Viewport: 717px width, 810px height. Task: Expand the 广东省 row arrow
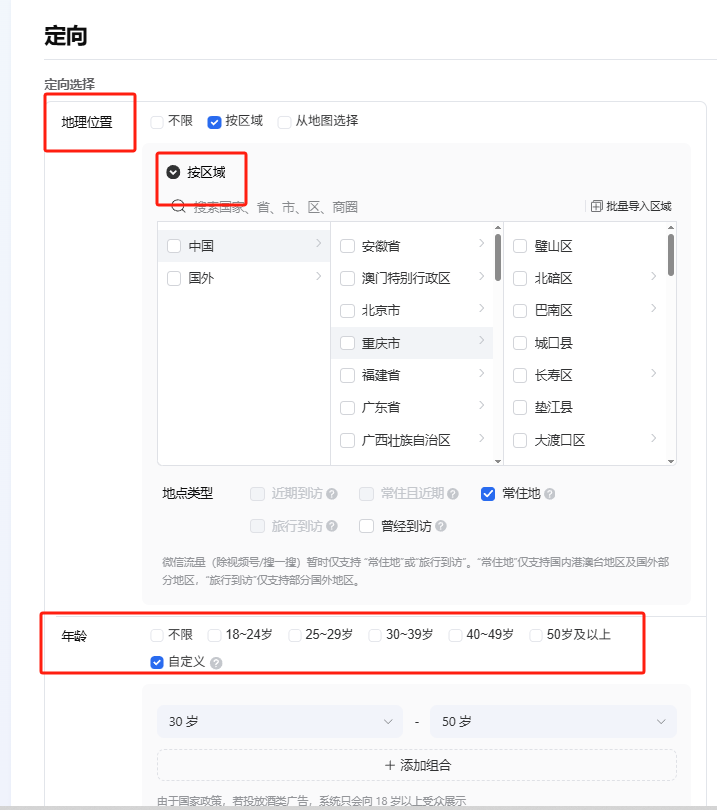(x=481, y=405)
